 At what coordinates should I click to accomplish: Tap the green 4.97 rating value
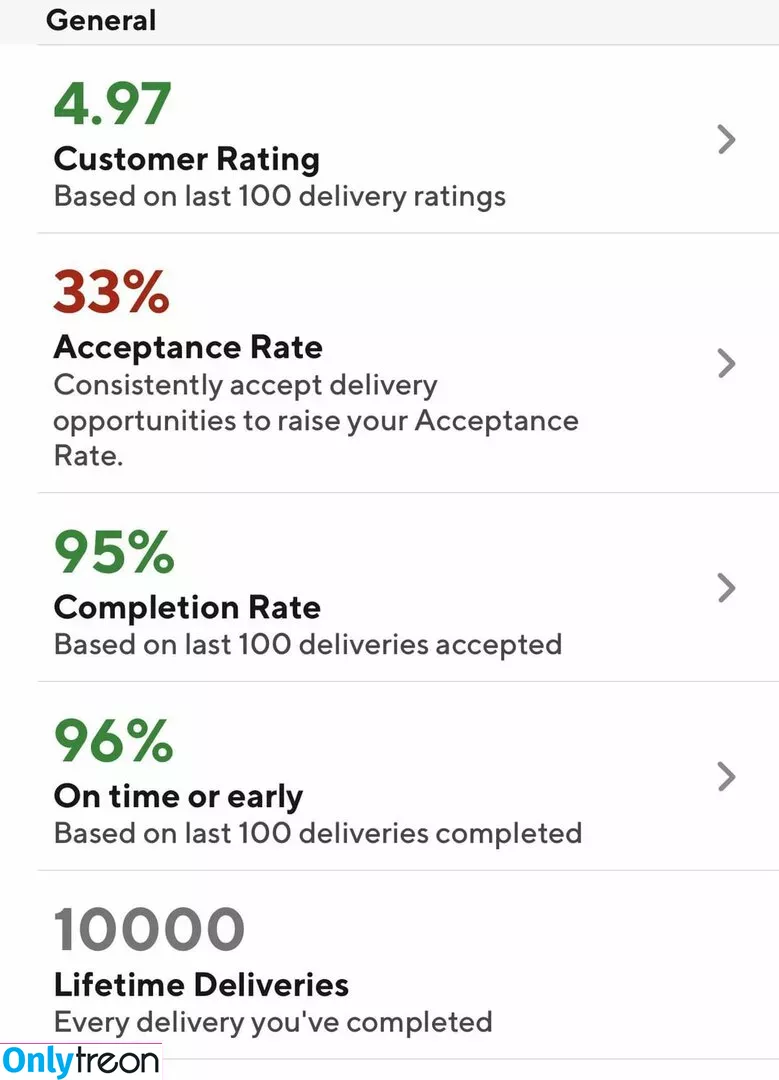coord(112,104)
